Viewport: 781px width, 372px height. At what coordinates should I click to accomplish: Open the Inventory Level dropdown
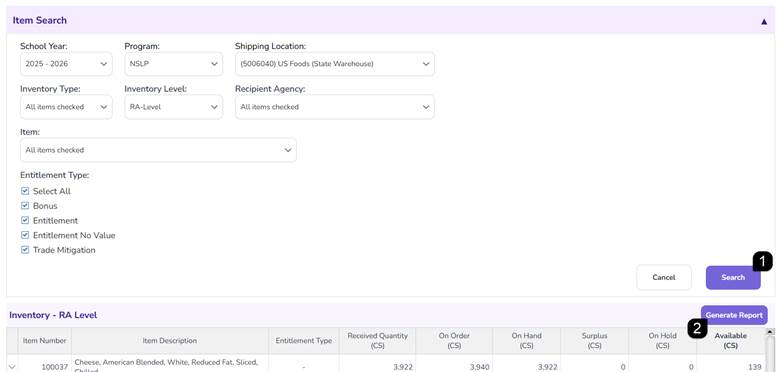[x=173, y=107]
